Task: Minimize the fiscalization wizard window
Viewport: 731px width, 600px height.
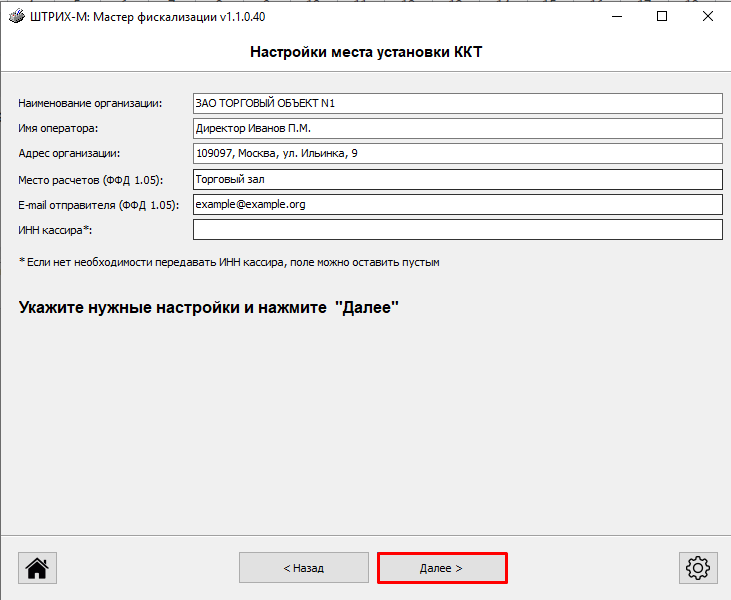Action: 614,17
